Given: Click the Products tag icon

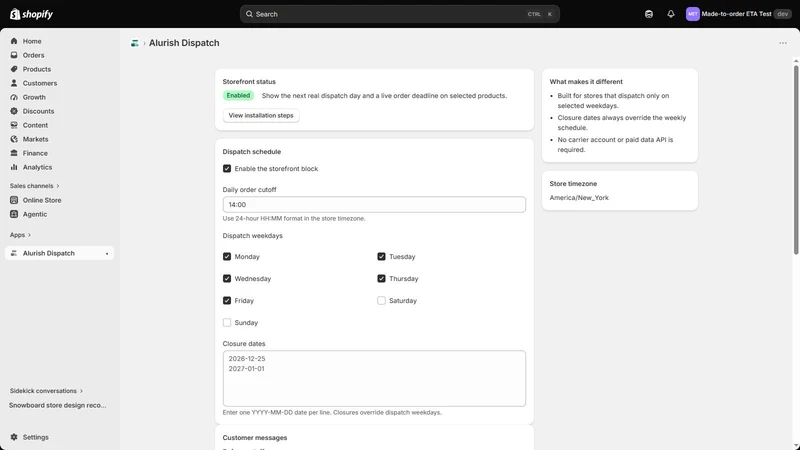Looking at the screenshot, I should tap(14, 69).
